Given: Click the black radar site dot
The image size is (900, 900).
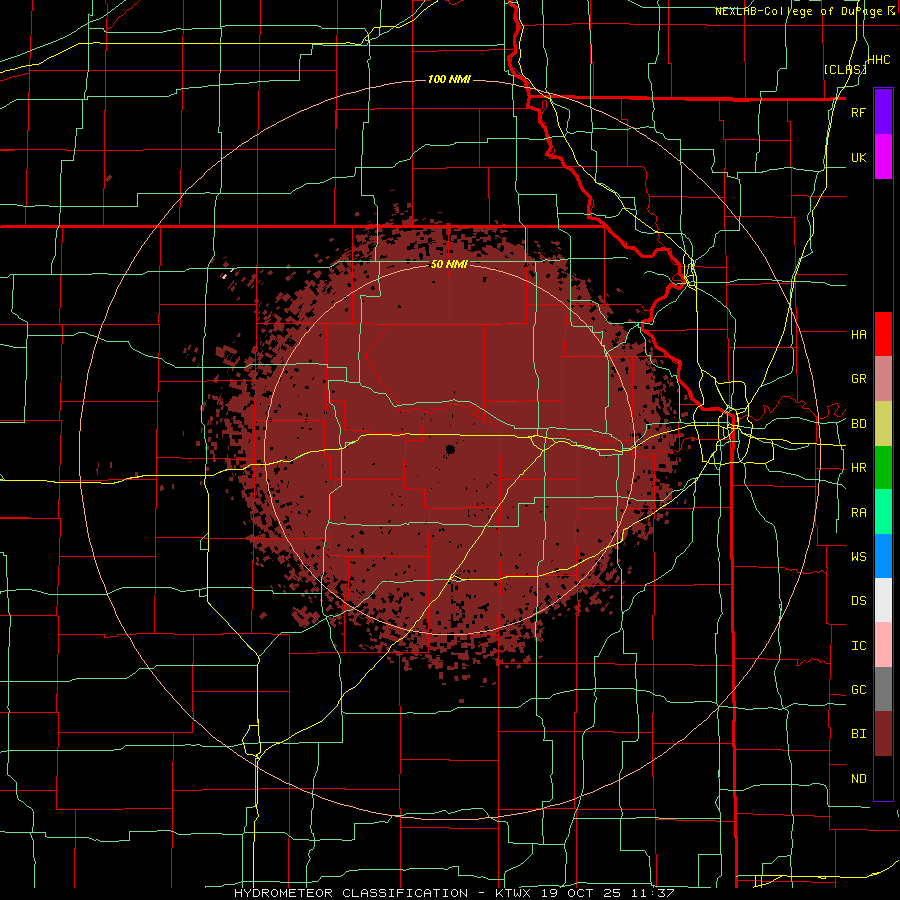Looking at the screenshot, I should point(450,449).
